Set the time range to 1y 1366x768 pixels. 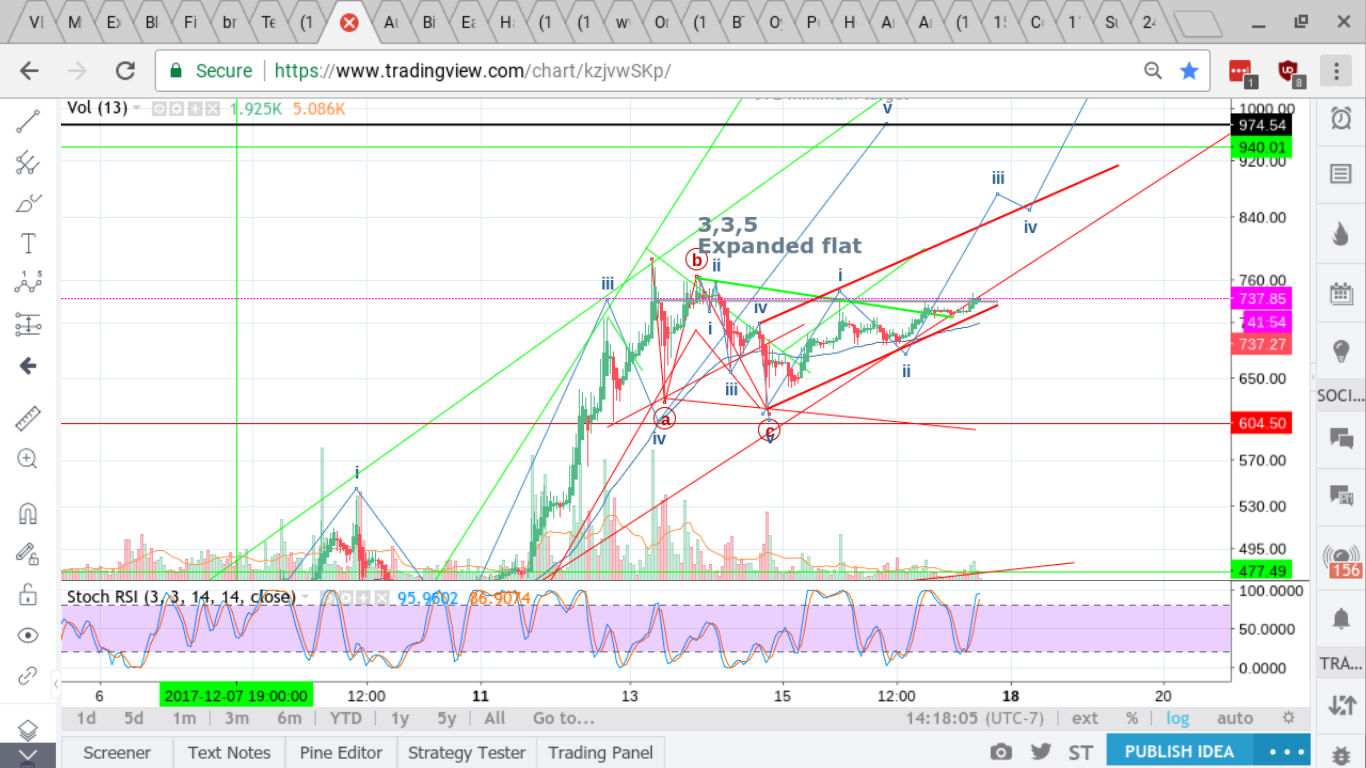click(399, 718)
